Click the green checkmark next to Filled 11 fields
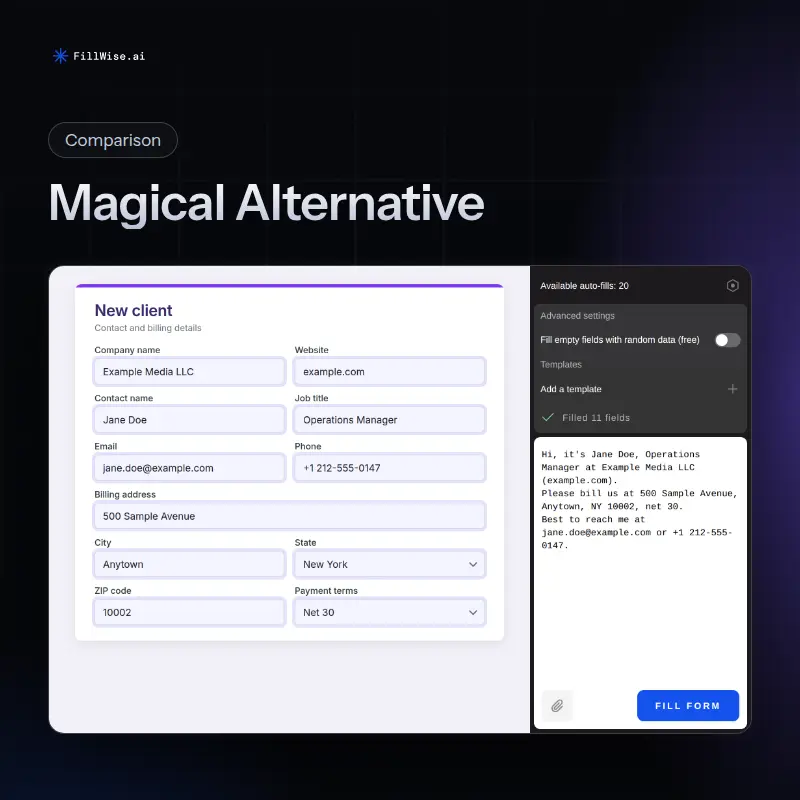 point(548,417)
